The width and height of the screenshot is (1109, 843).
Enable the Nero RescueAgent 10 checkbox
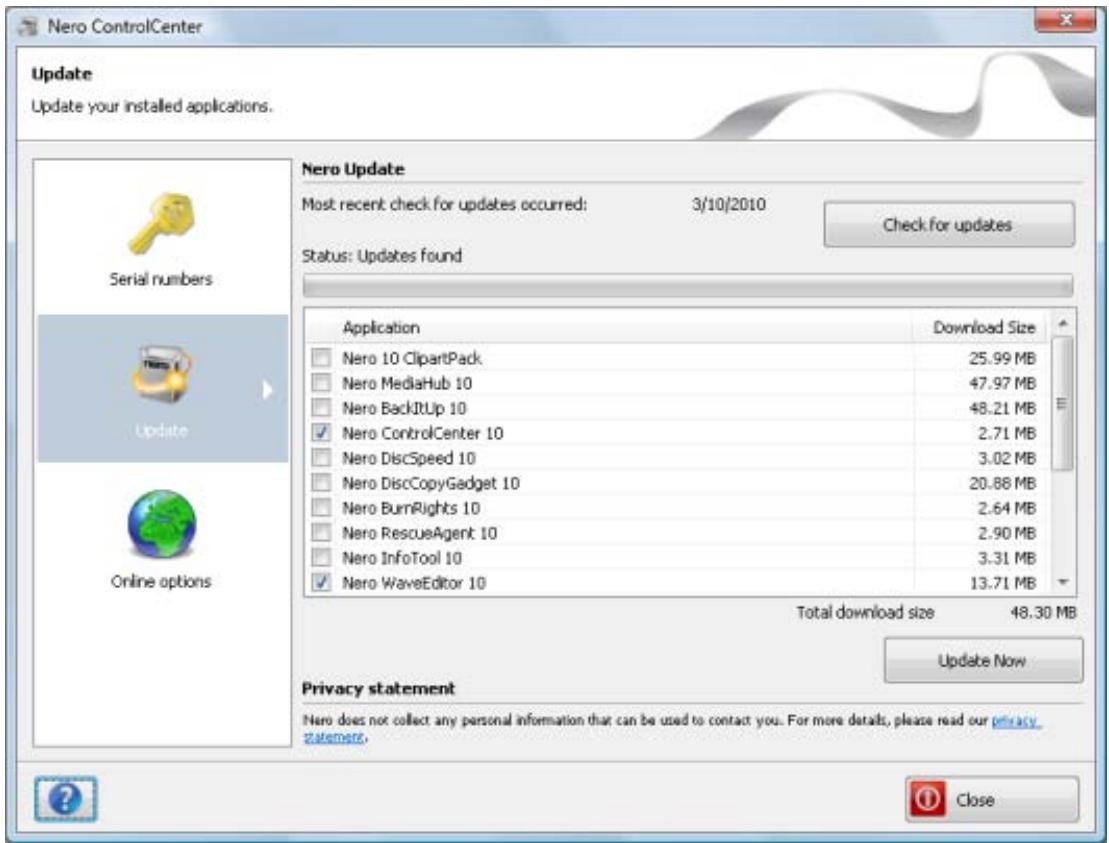[321, 532]
